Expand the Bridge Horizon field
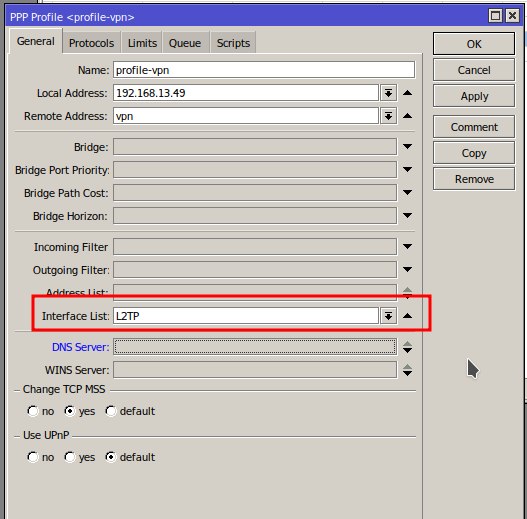The width and height of the screenshot is (527, 519). [x=407, y=215]
